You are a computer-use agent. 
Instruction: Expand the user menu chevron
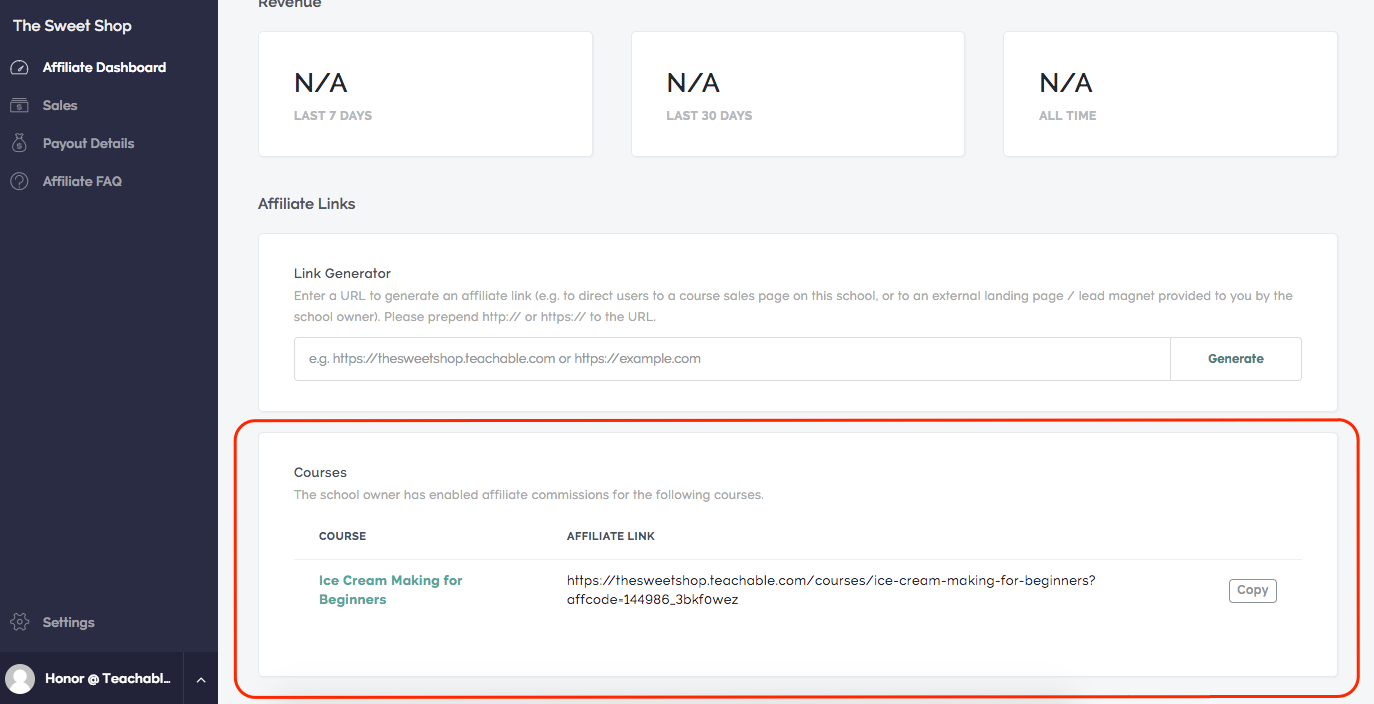tap(200, 680)
